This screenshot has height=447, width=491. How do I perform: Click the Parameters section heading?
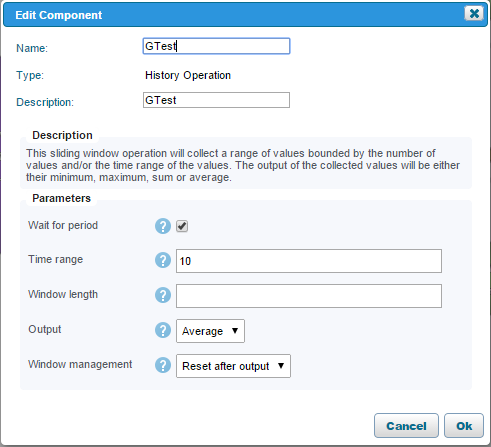[61, 198]
